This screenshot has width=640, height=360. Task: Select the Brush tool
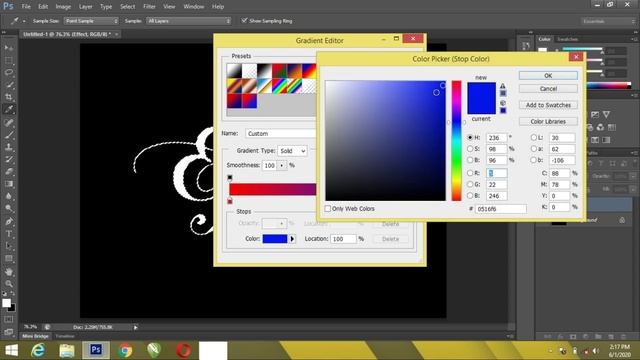pyautogui.click(x=9, y=134)
